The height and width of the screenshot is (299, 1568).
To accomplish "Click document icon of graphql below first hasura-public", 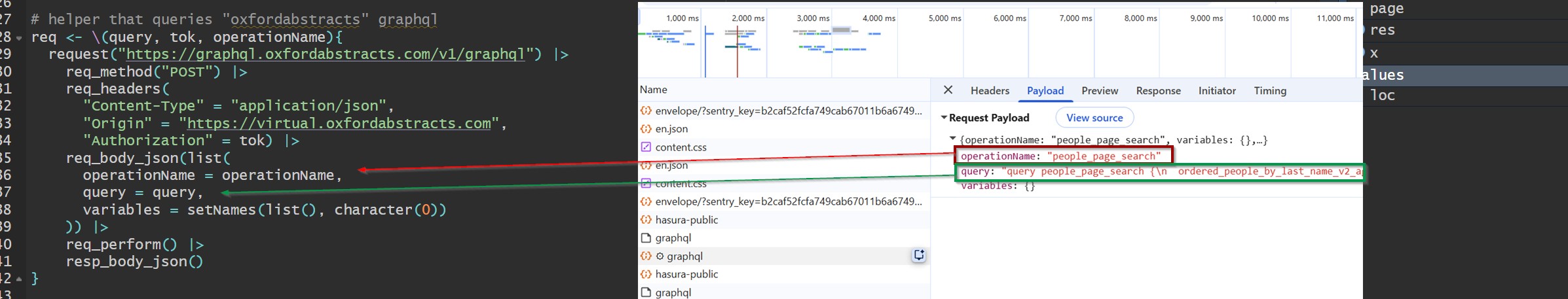I will pos(646,238).
